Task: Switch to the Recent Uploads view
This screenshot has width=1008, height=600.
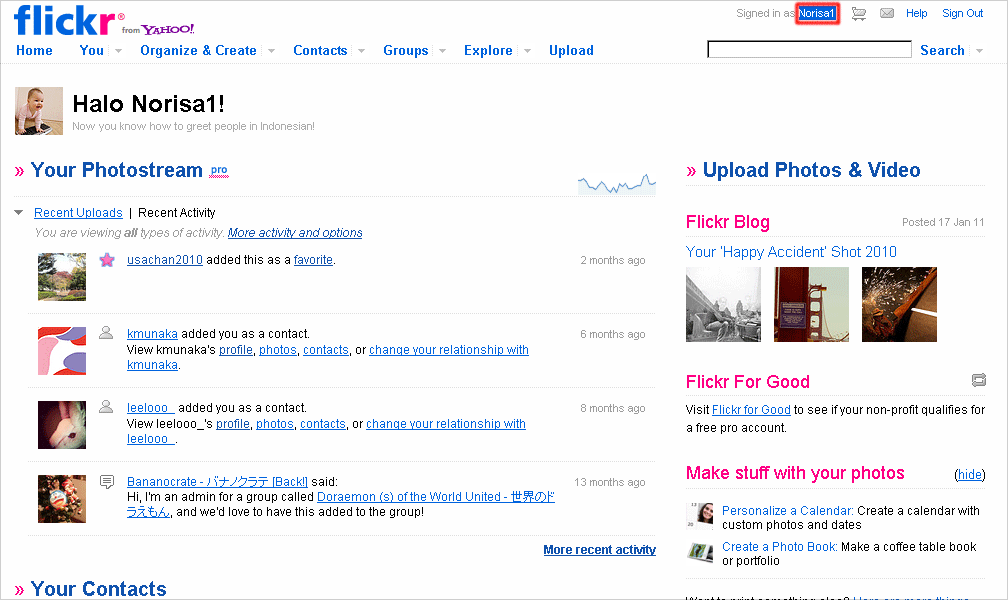Action: [78, 212]
